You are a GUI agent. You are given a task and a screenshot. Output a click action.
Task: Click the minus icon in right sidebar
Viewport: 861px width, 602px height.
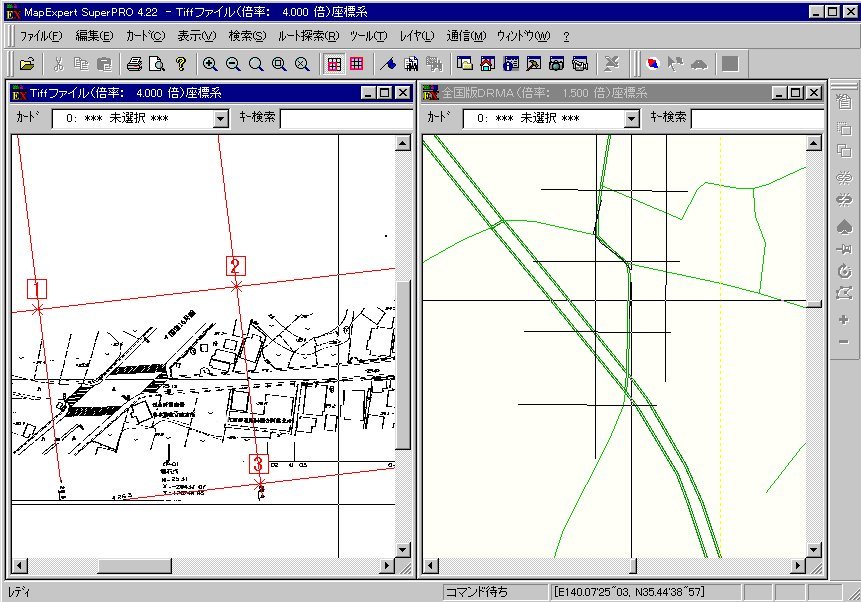(x=844, y=342)
